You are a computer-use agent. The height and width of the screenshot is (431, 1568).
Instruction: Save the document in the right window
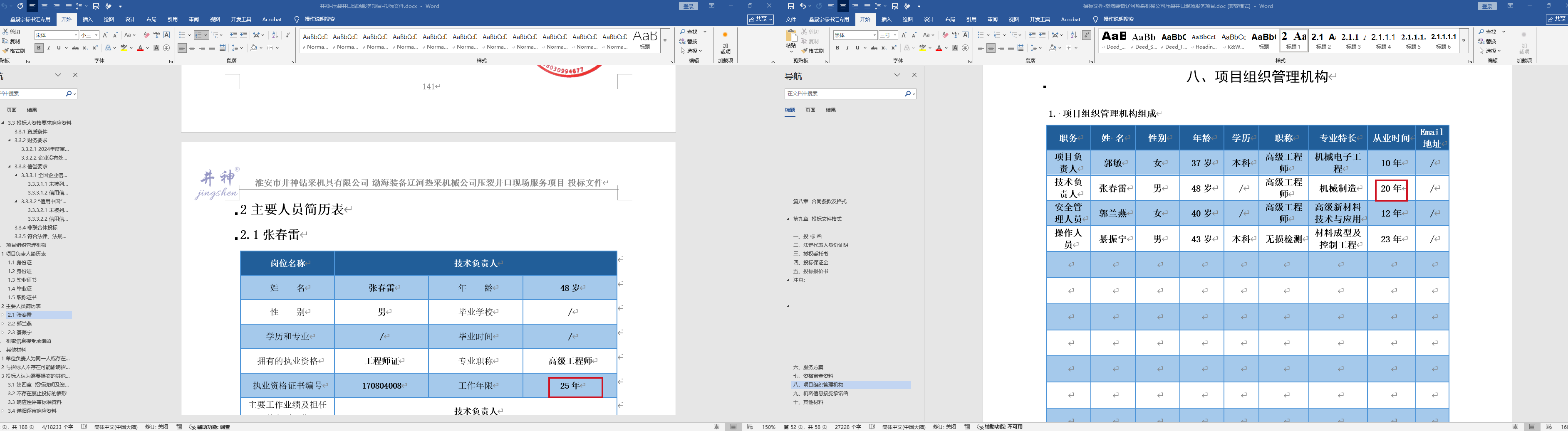(791, 6)
